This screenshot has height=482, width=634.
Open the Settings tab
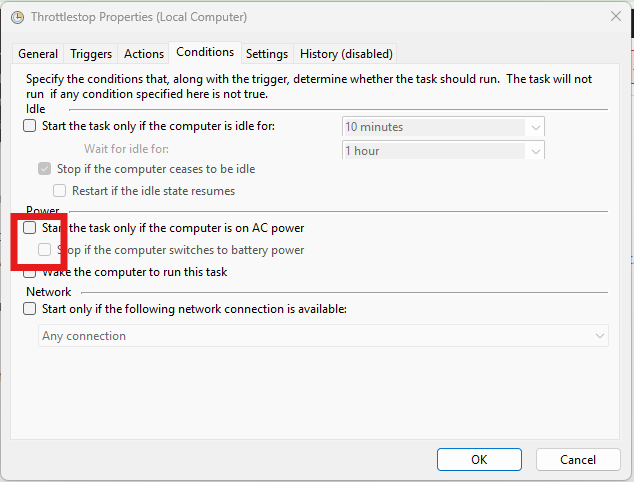(267, 54)
